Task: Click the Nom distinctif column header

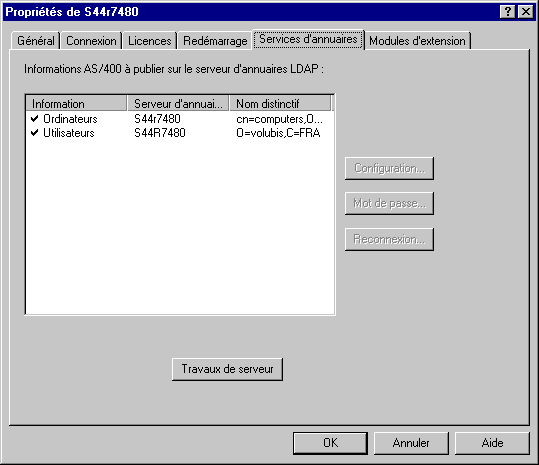Action: (x=280, y=103)
